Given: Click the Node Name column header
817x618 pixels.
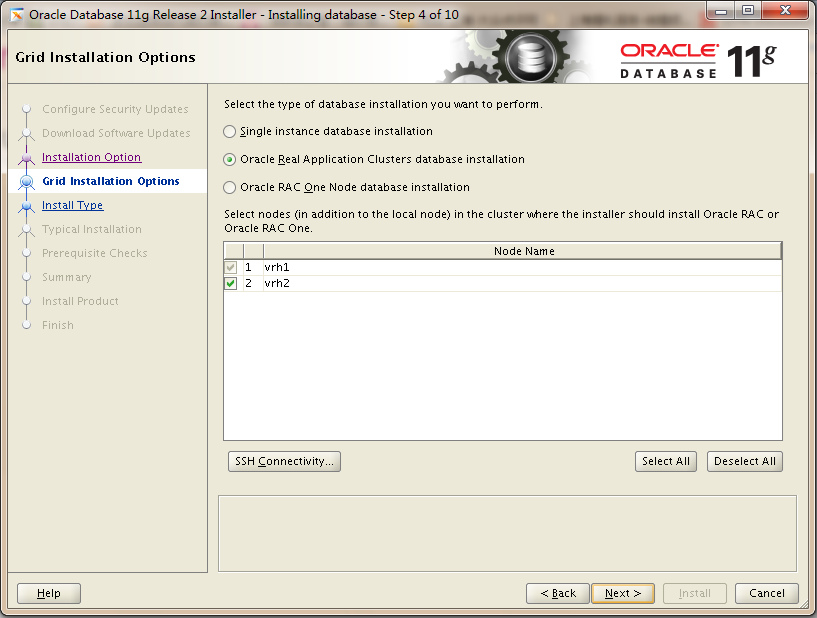Looking at the screenshot, I should point(523,251).
